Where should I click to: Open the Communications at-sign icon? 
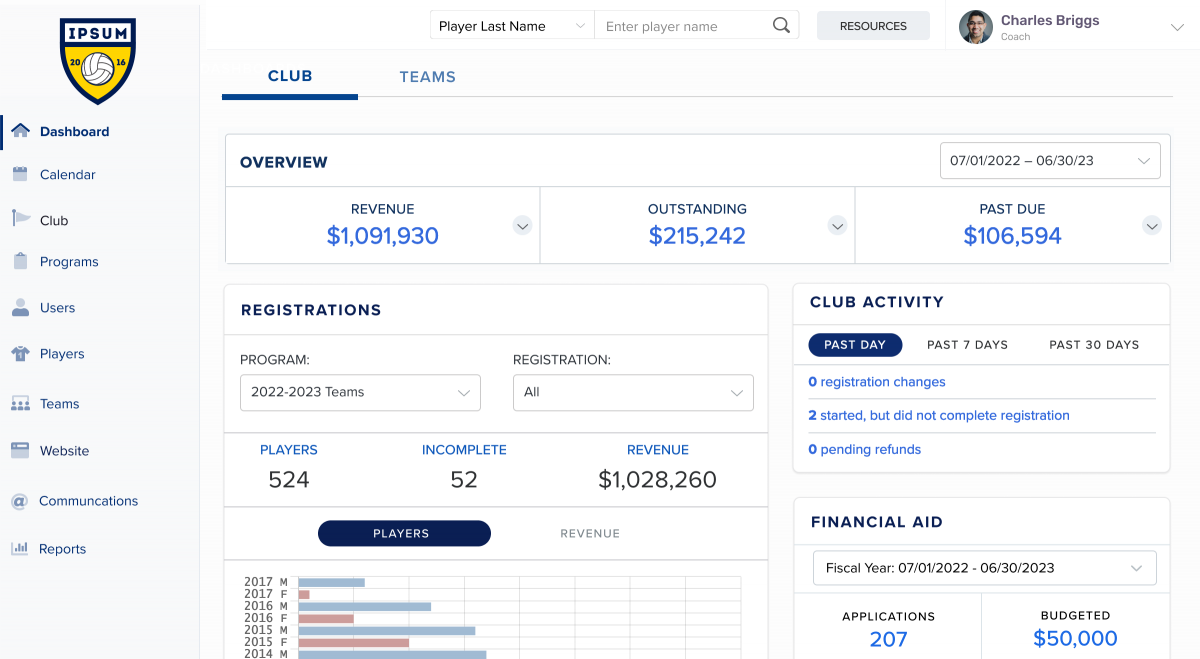coord(19,501)
